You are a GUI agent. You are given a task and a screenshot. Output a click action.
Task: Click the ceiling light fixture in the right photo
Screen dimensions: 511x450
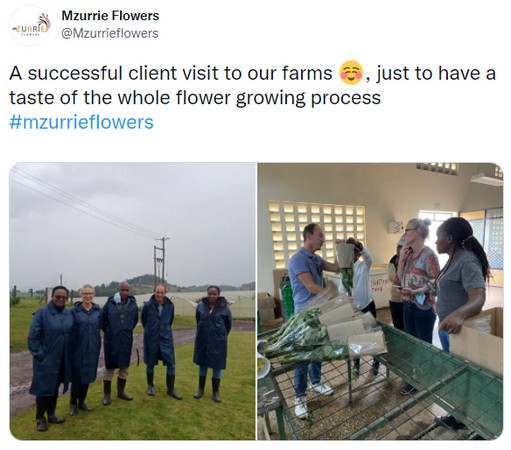tap(487, 180)
